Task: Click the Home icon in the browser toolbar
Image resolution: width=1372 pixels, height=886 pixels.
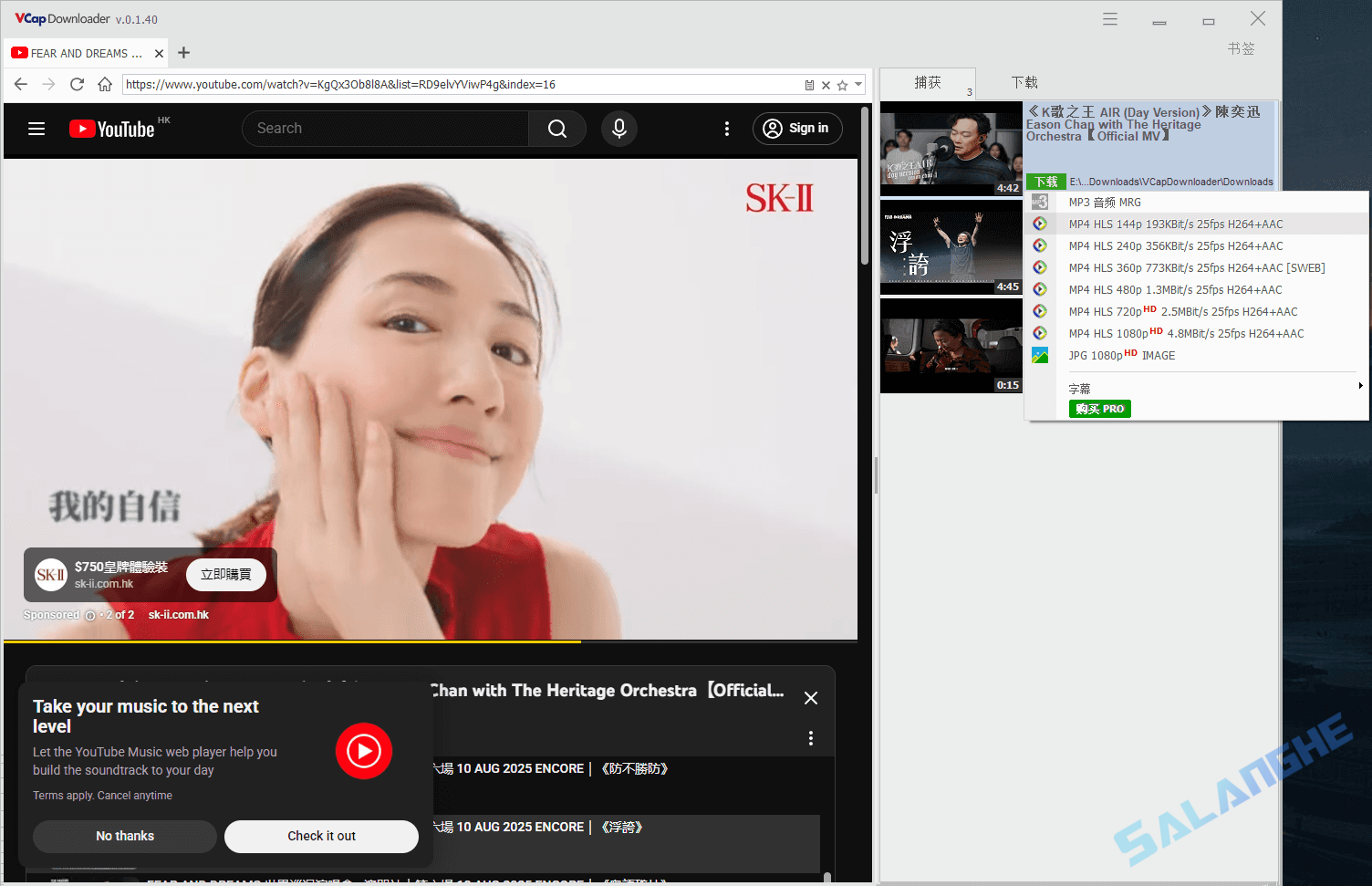Action: 104,83
